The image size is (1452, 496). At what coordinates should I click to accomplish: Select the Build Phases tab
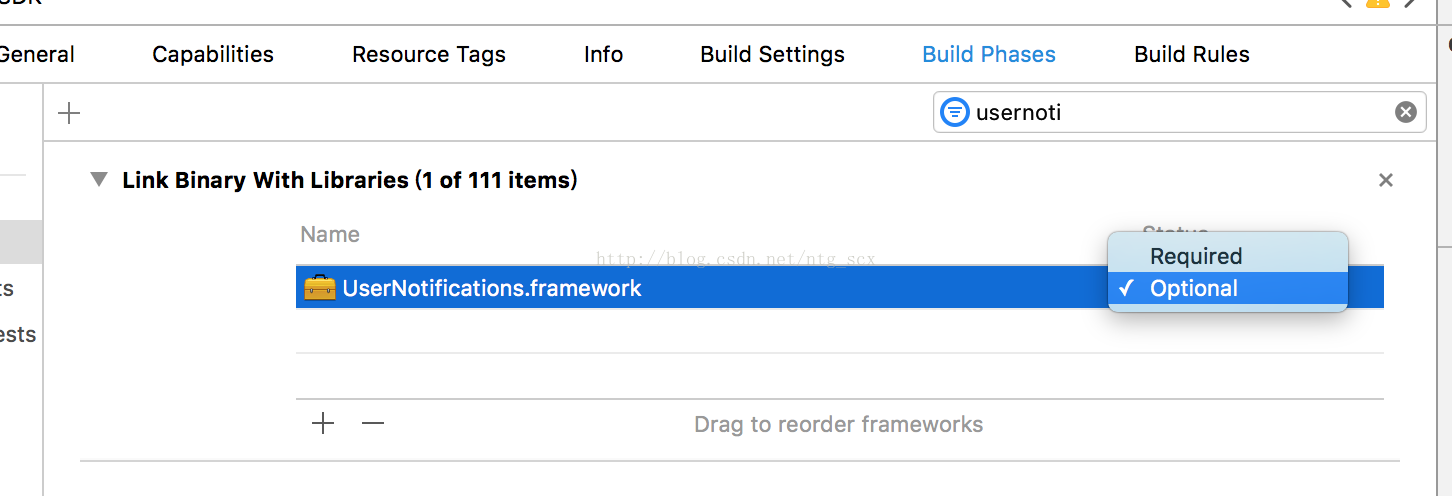(x=989, y=54)
